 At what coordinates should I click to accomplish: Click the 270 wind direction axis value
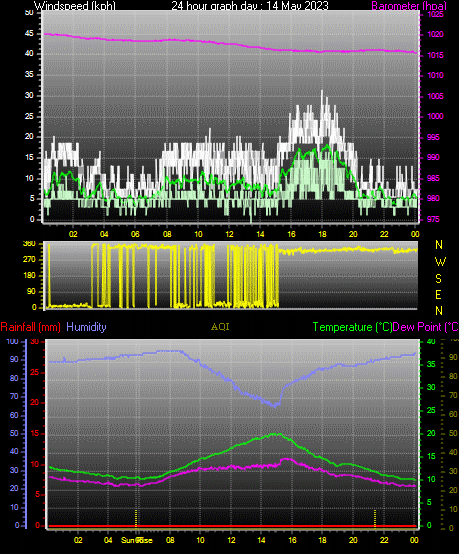click(x=29, y=259)
